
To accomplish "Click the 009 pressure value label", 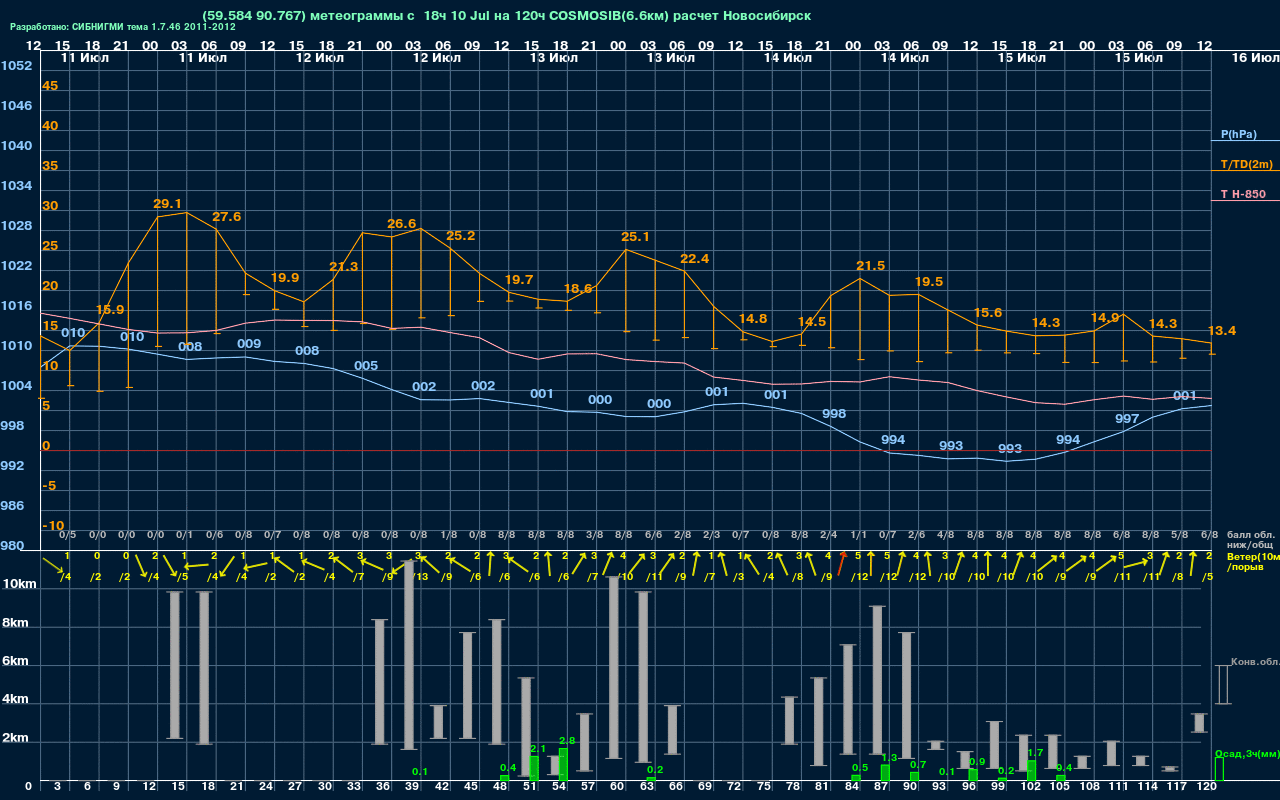I will [x=249, y=344].
